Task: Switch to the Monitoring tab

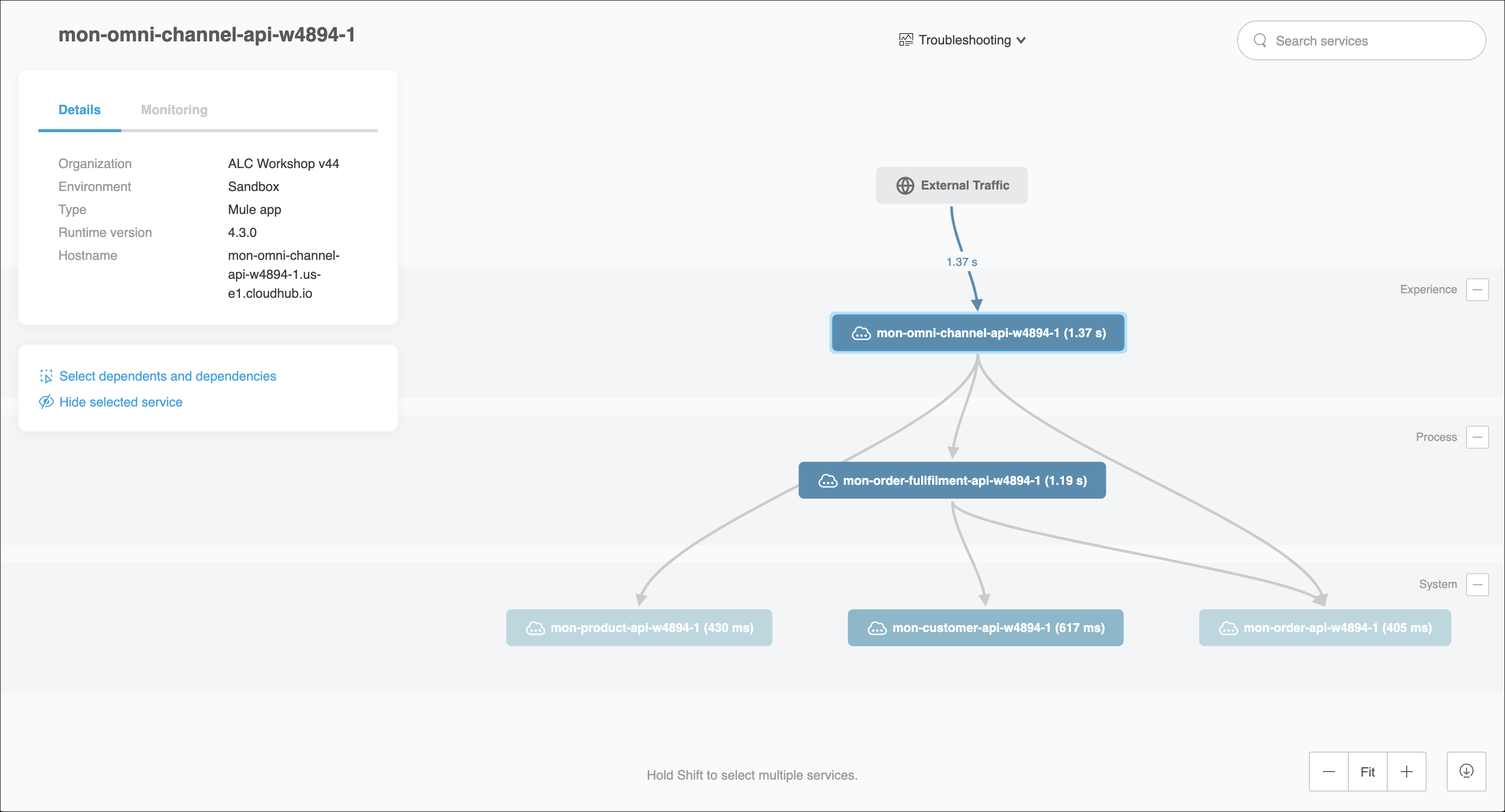Action: coord(174,110)
